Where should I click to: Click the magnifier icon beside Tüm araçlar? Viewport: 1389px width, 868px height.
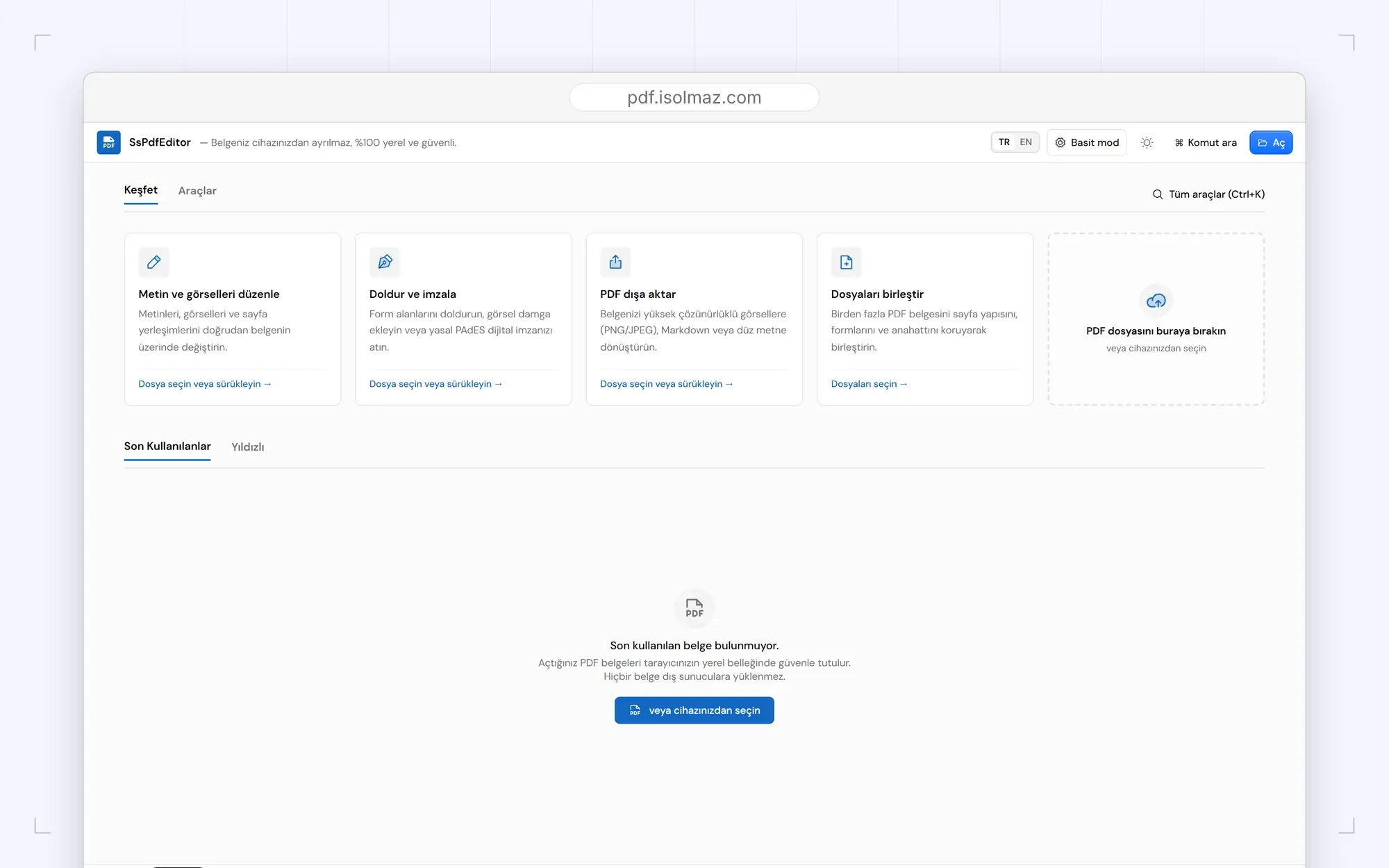pos(1158,194)
